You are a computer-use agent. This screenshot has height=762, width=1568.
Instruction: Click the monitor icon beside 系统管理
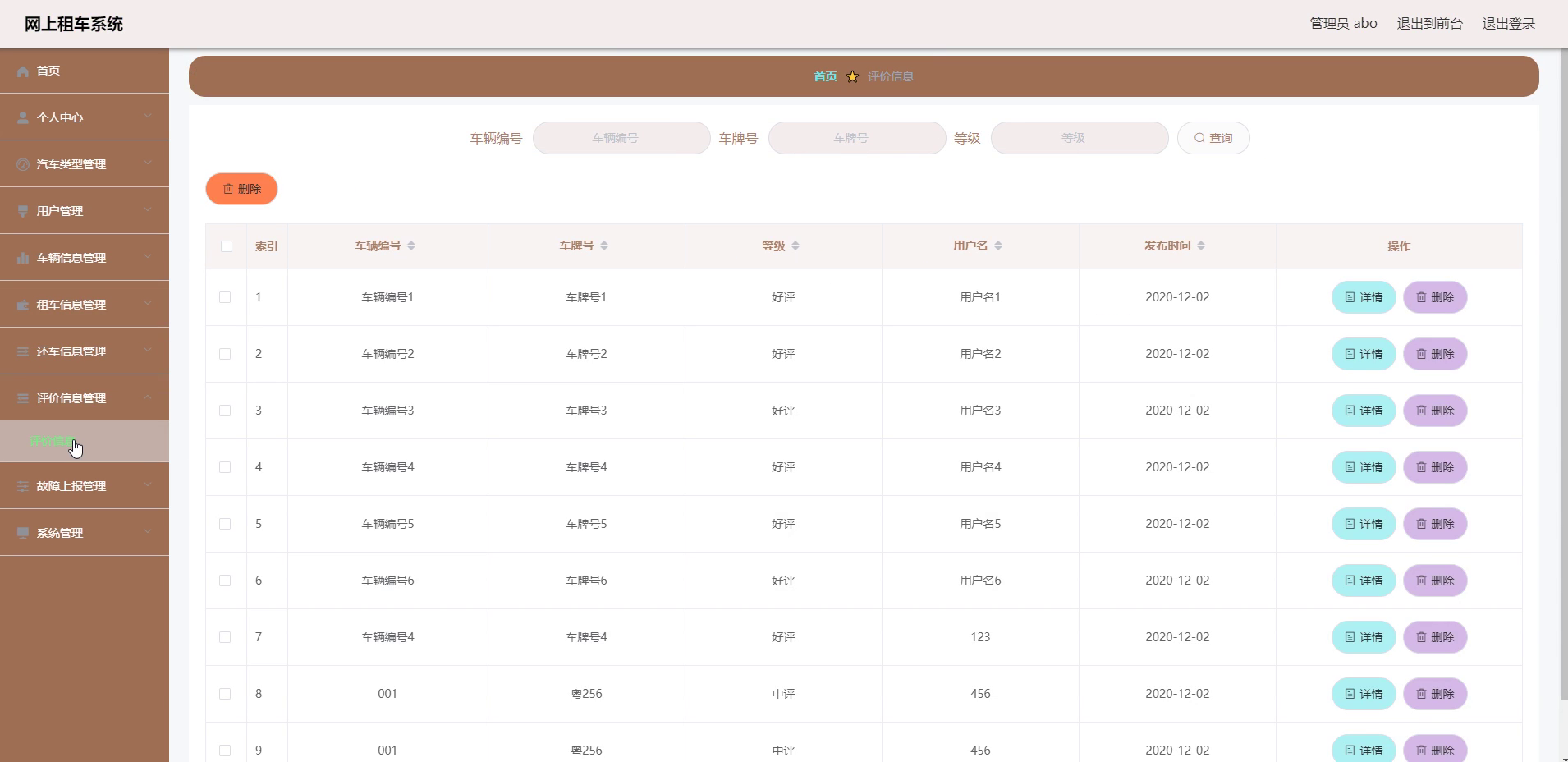(23, 534)
